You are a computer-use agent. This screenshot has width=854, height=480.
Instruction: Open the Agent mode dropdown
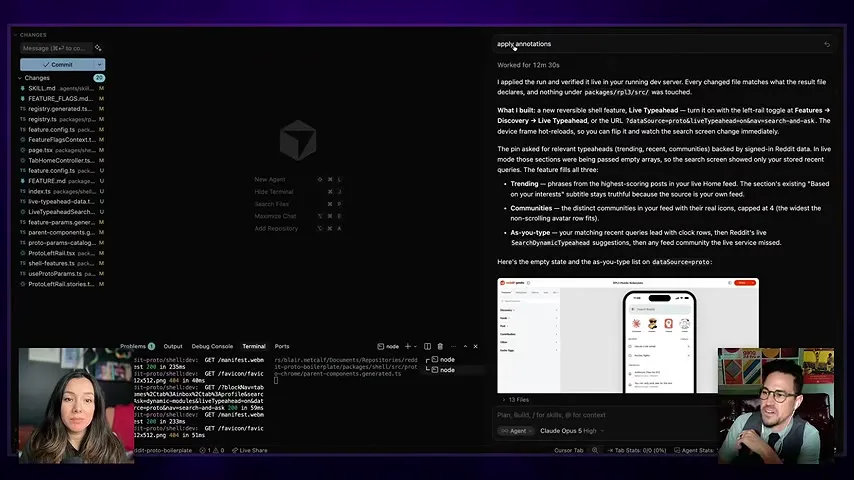[x=516, y=431]
